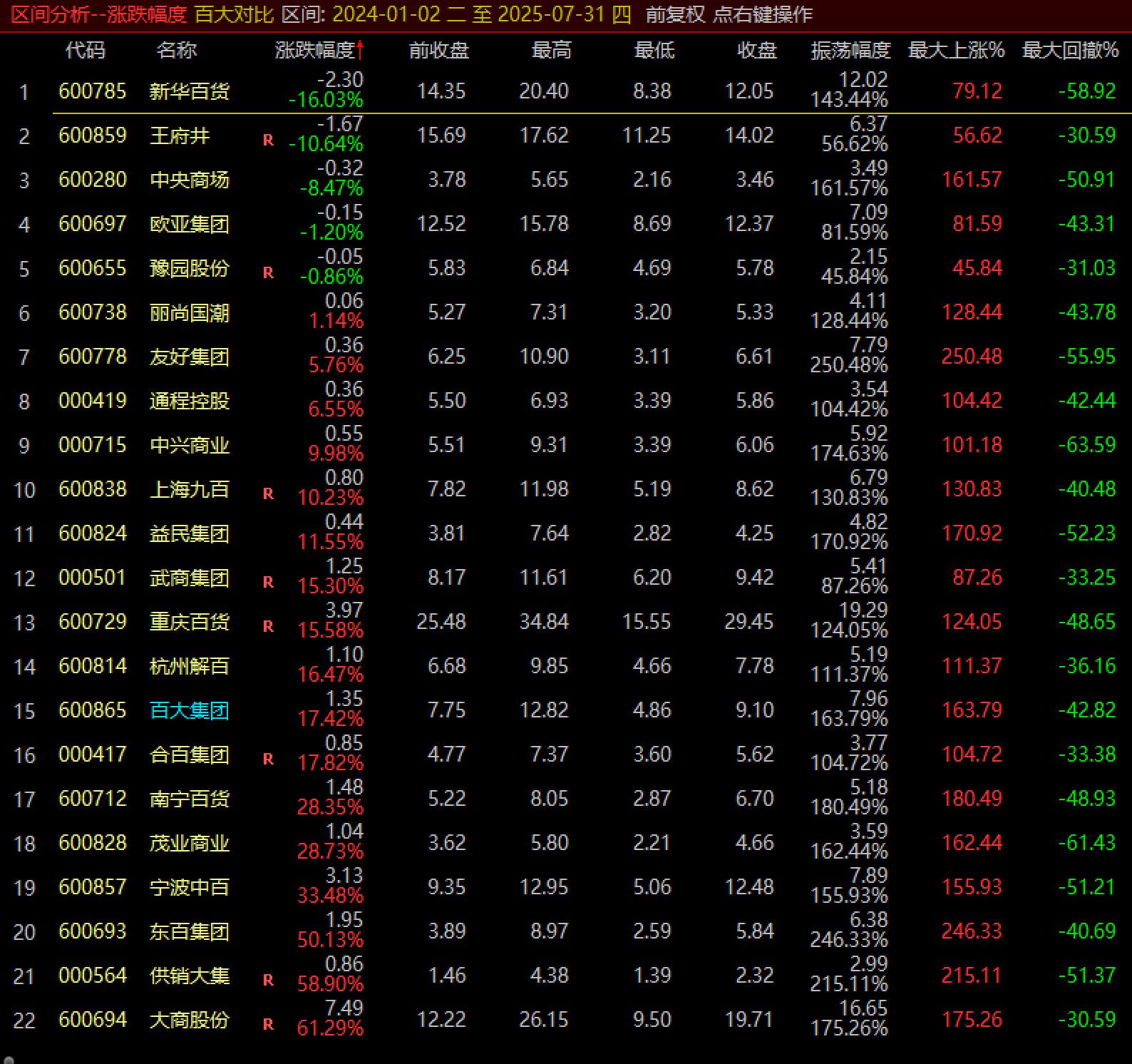Select stock name 武商集团
This screenshot has height=1064, width=1132.
coord(190,578)
